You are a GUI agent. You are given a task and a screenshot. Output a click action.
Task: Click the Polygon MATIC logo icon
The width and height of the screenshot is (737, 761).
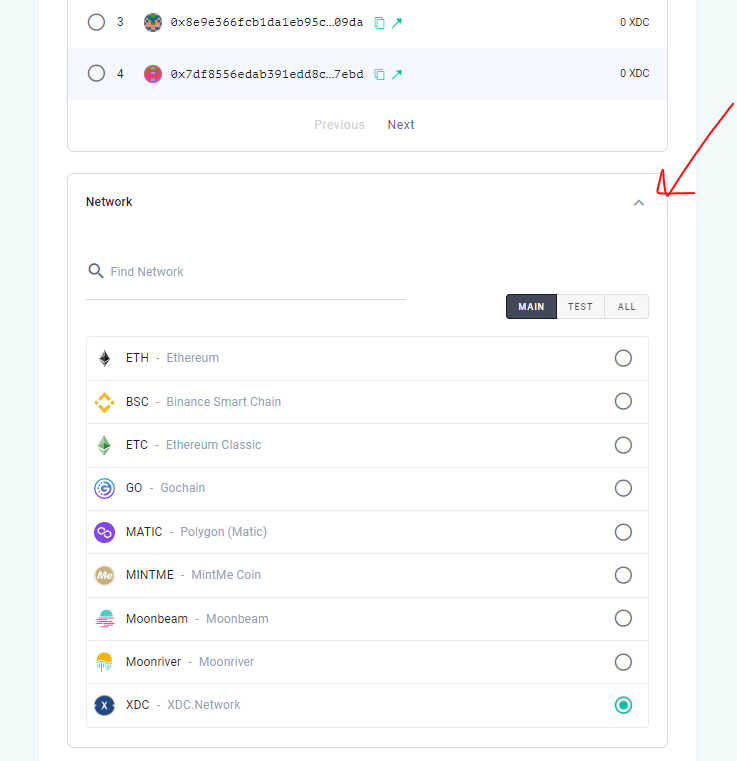point(105,532)
